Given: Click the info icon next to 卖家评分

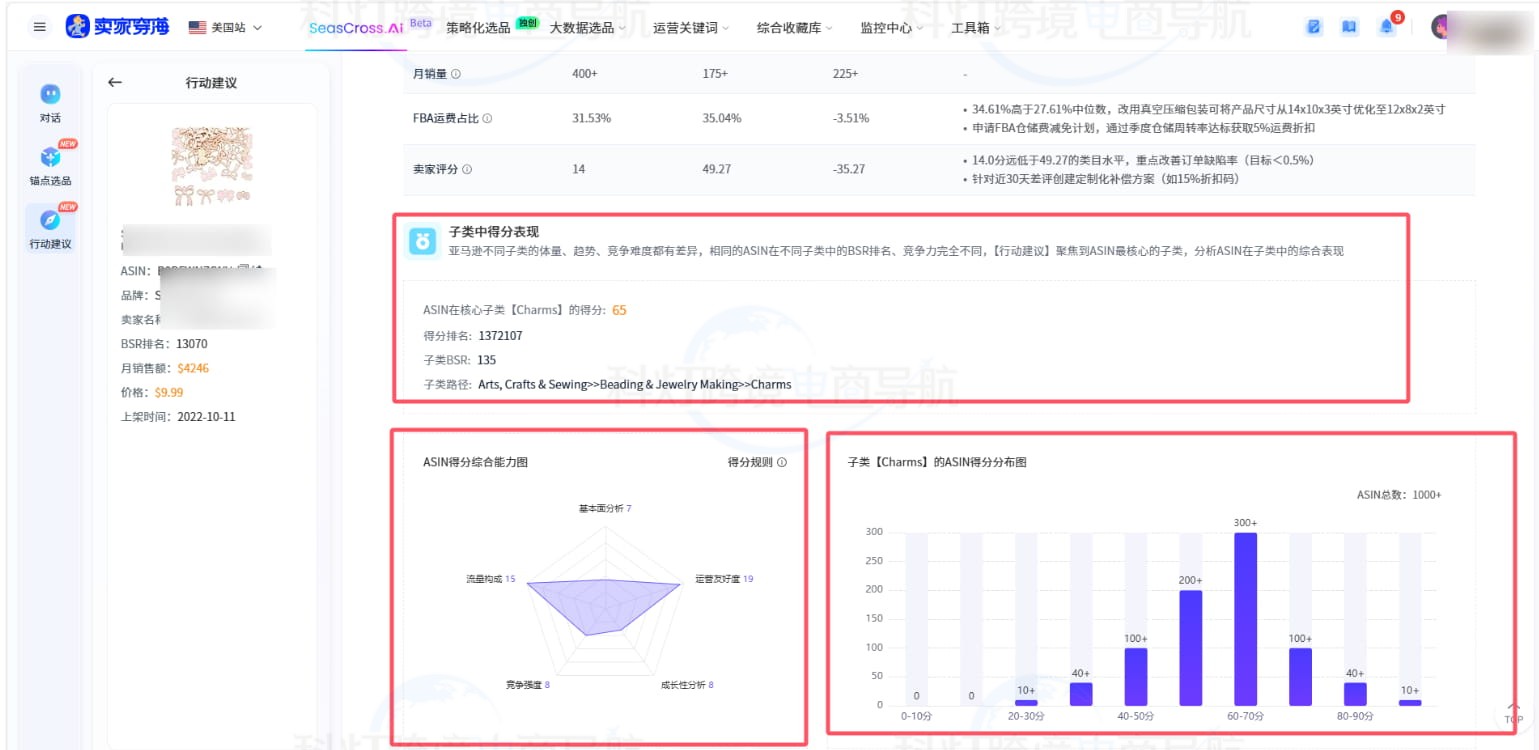Looking at the screenshot, I should point(467,169).
